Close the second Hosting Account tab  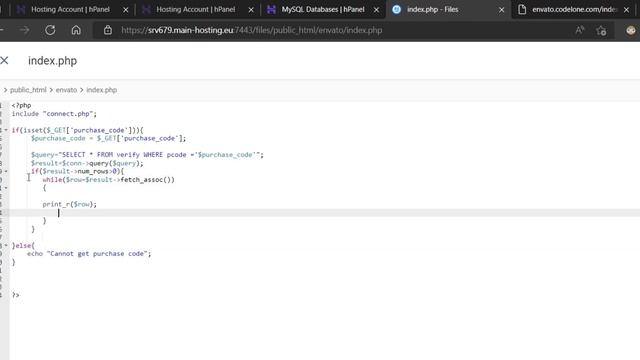point(251,10)
